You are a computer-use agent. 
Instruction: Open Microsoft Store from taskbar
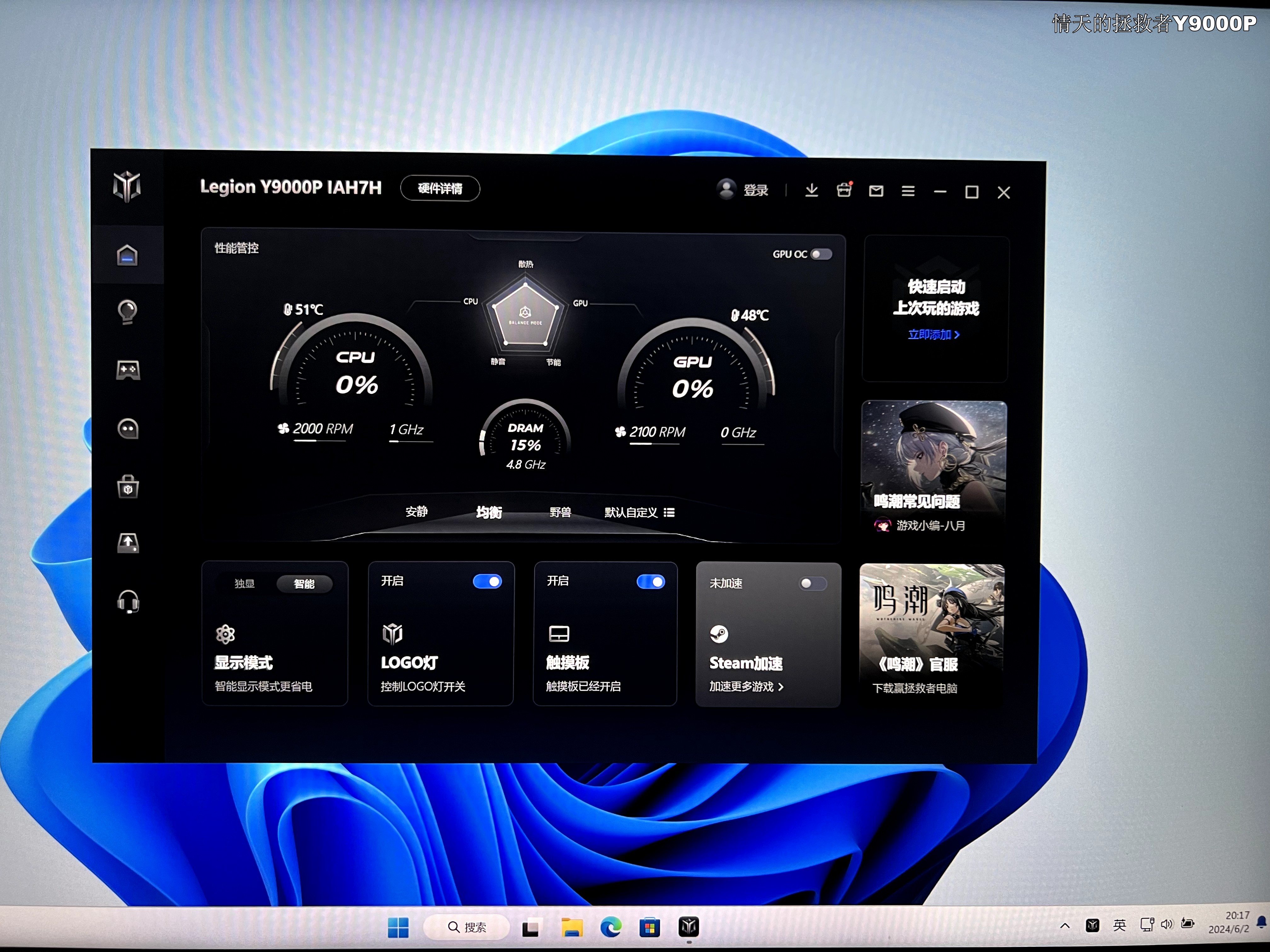click(x=649, y=927)
